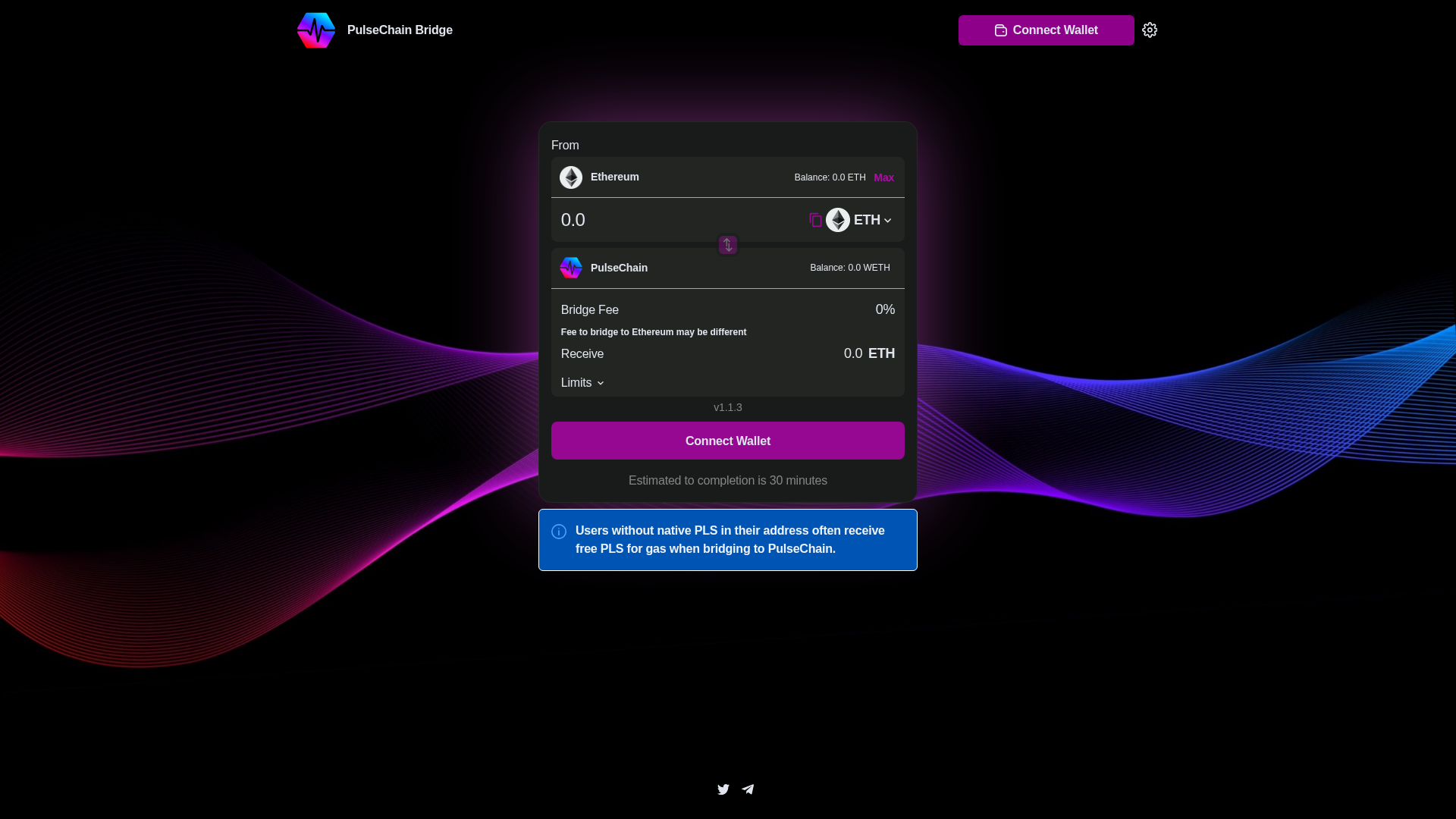Click the From label
This screenshot has height=819, width=1456.
tap(565, 146)
